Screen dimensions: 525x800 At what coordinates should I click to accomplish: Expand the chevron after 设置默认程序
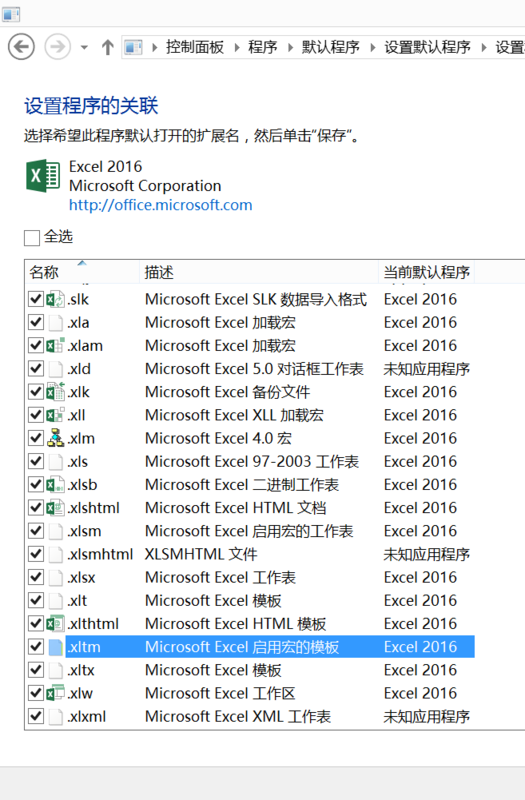click(x=484, y=47)
